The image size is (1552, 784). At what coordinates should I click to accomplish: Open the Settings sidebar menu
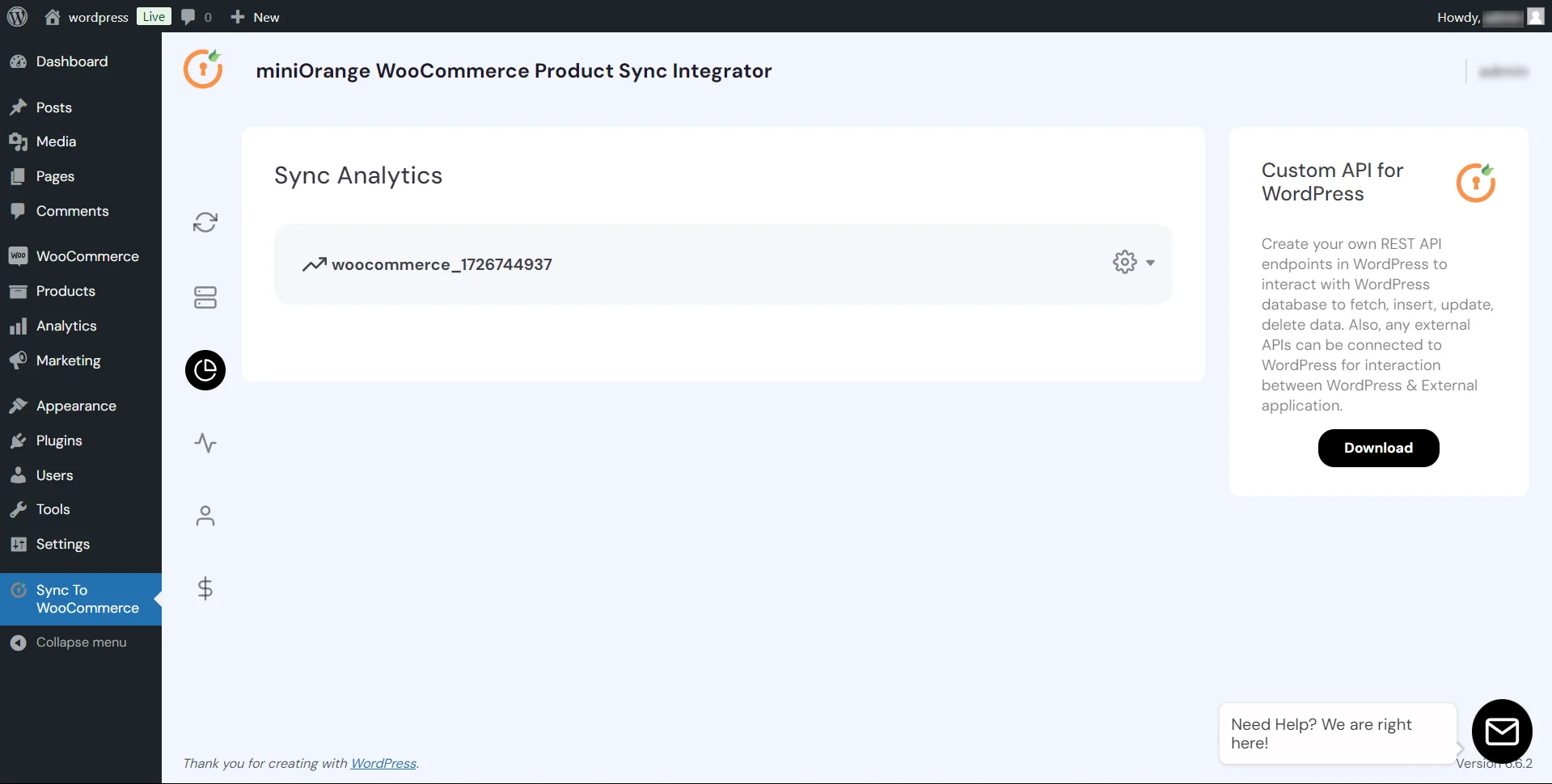(x=81, y=544)
